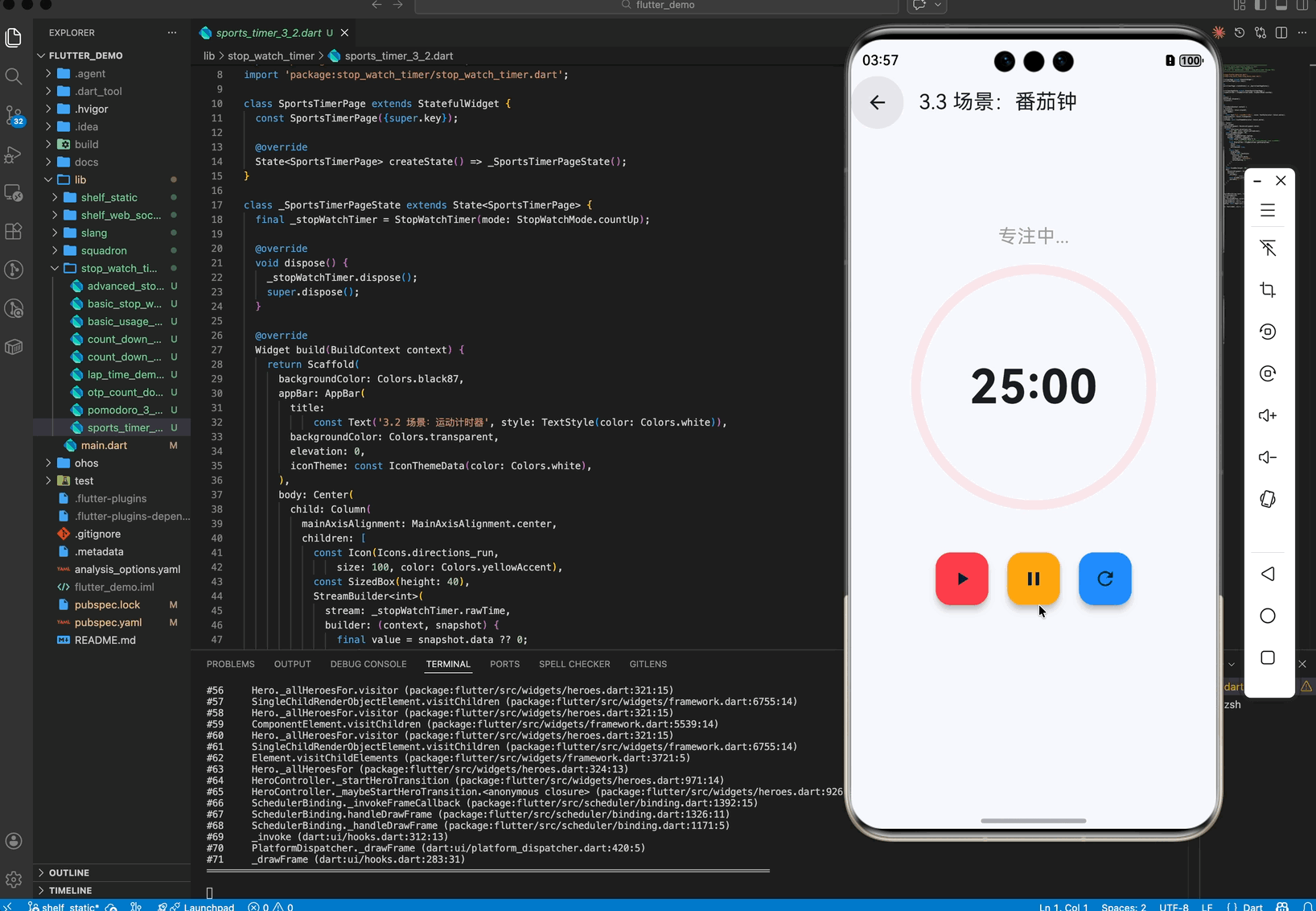Click the emulator crop screenshot icon
Screen dimensions: 1316x911
pyautogui.click(x=1268, y=290)
